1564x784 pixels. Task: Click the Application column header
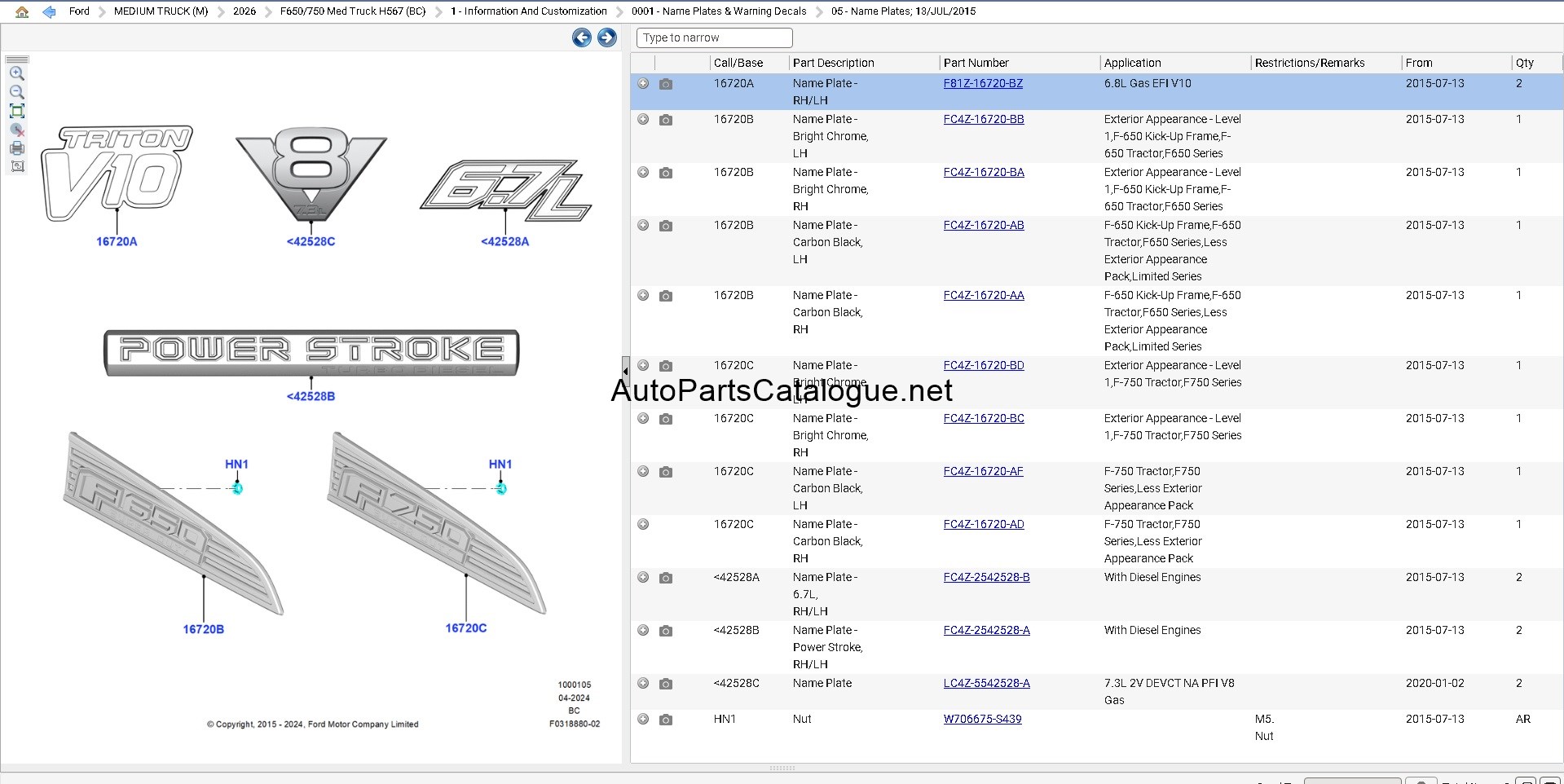[x=1132, y=63]
